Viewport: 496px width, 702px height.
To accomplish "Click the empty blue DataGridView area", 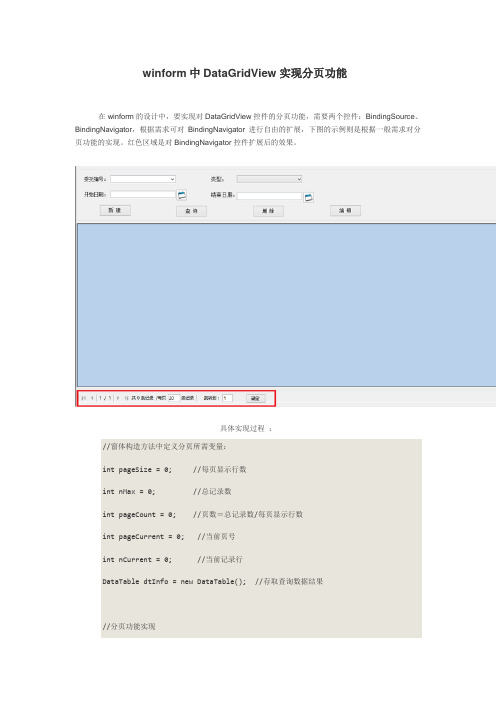I will point(286,304).
